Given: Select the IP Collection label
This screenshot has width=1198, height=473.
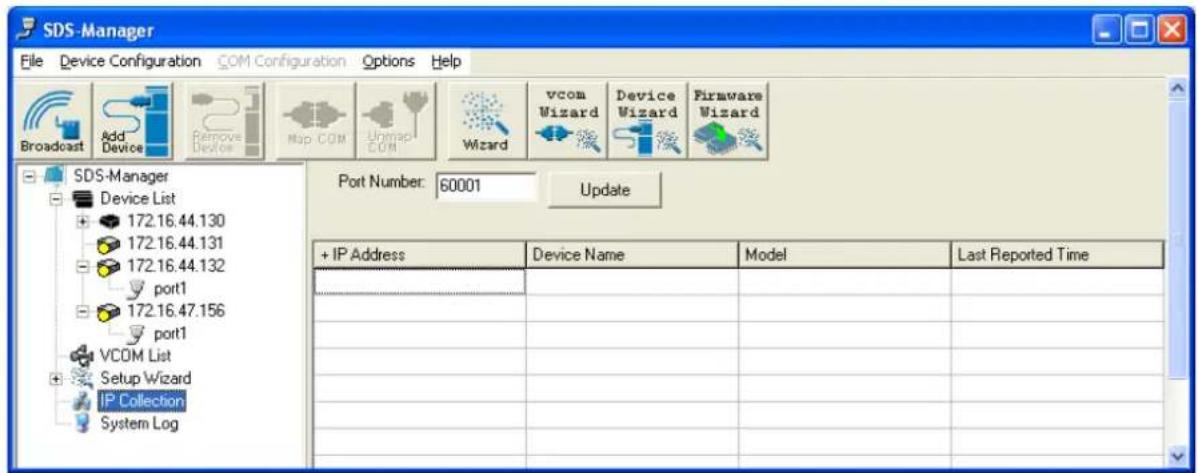Looking at the screenshot, I should 142,400.
